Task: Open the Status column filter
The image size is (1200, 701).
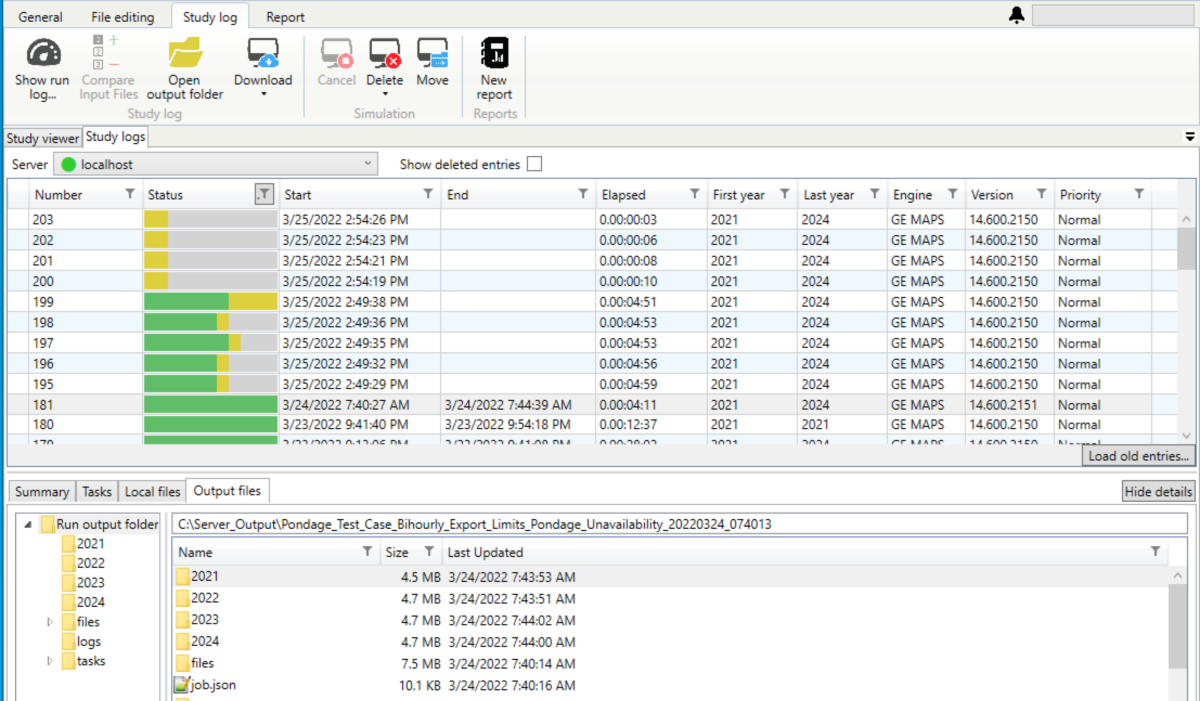Action: point(264,194)
